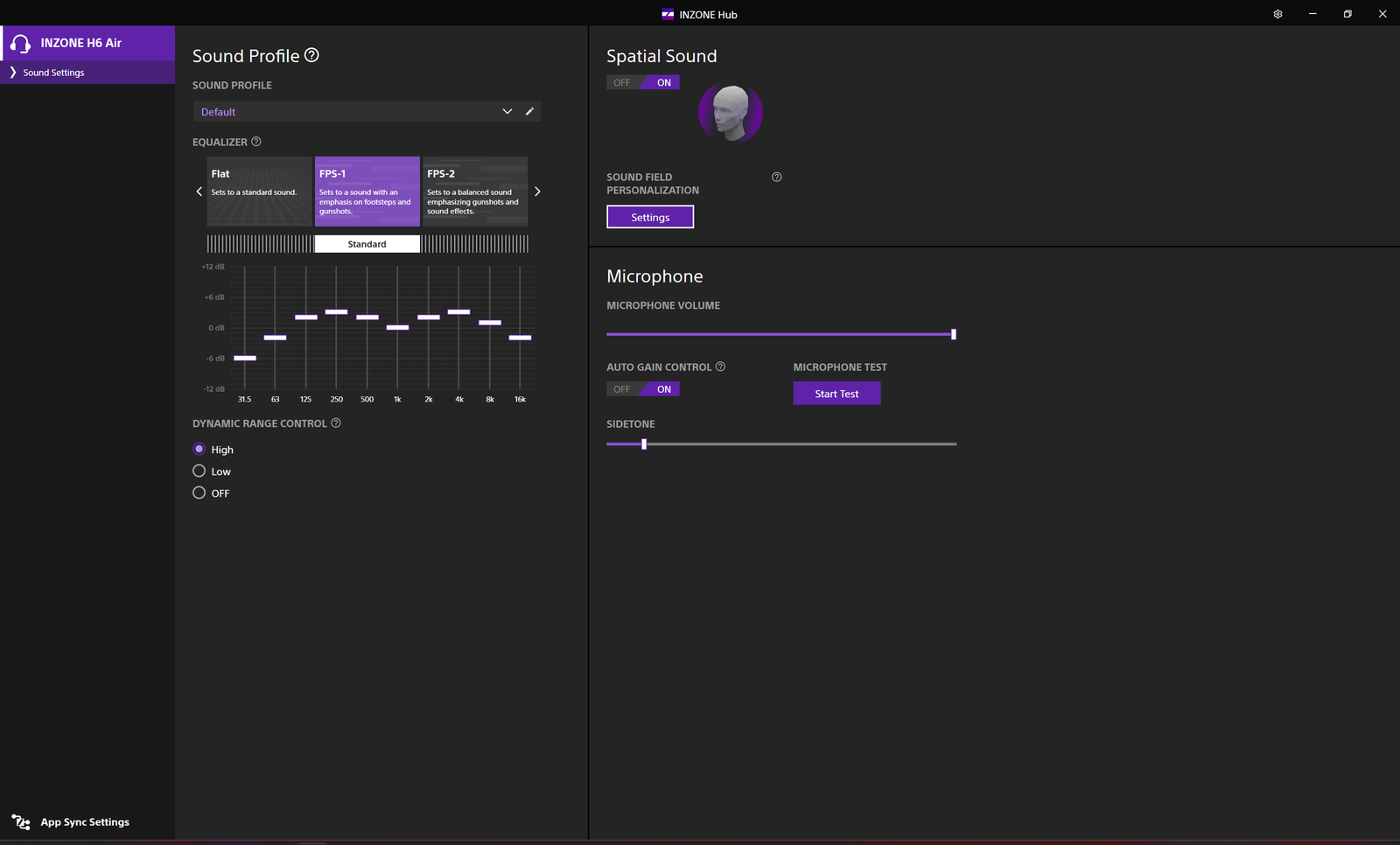Click the SIDETONE label
This screenshot has width=1400, height=845.
tap(631, 424)
